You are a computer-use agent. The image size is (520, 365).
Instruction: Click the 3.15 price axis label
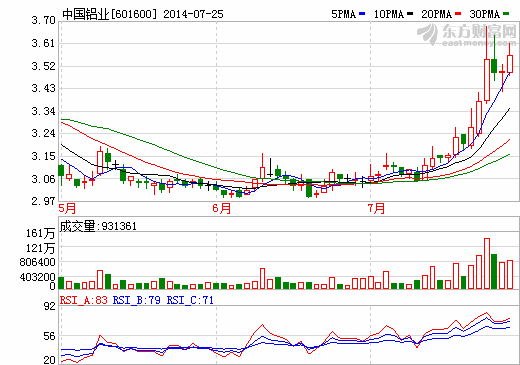click(43, 156)
